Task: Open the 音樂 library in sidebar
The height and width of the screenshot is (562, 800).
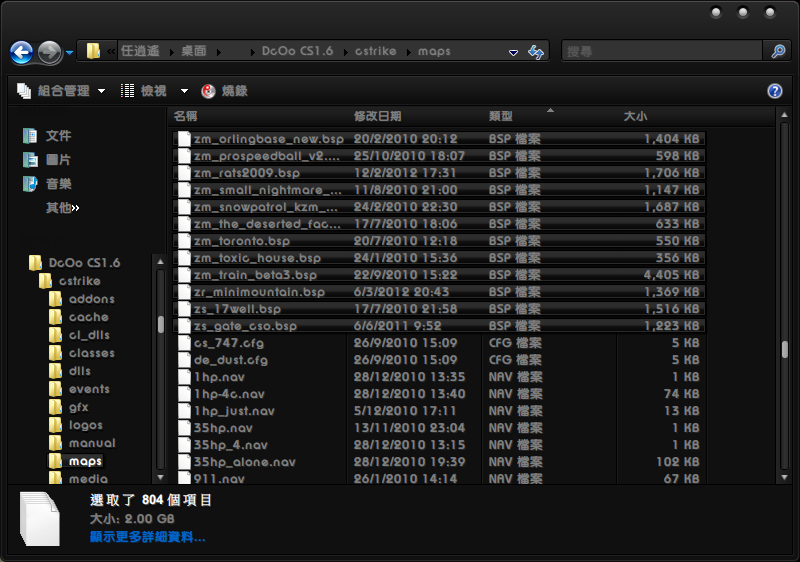Action: click(x=58, y=184)
